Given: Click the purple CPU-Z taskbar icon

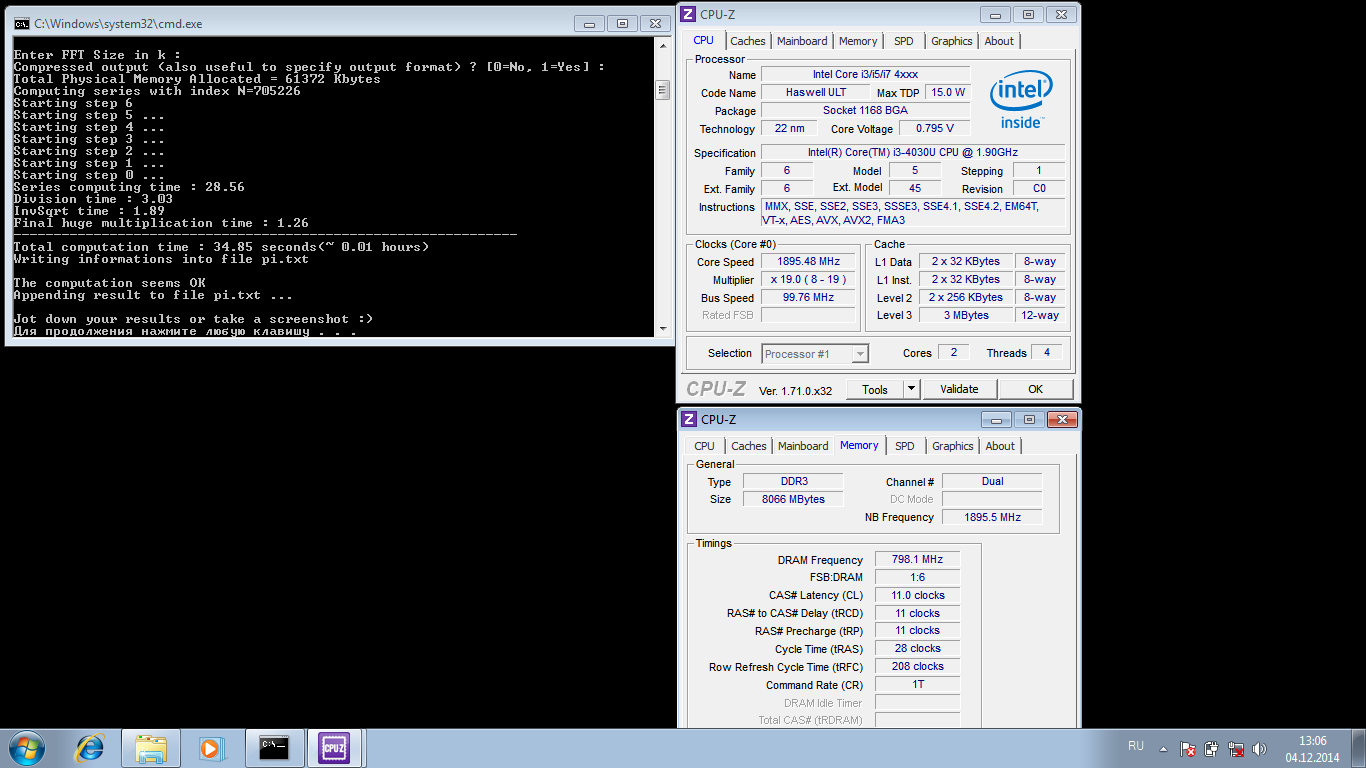Looking at the screenshot, I should [334, 747].
